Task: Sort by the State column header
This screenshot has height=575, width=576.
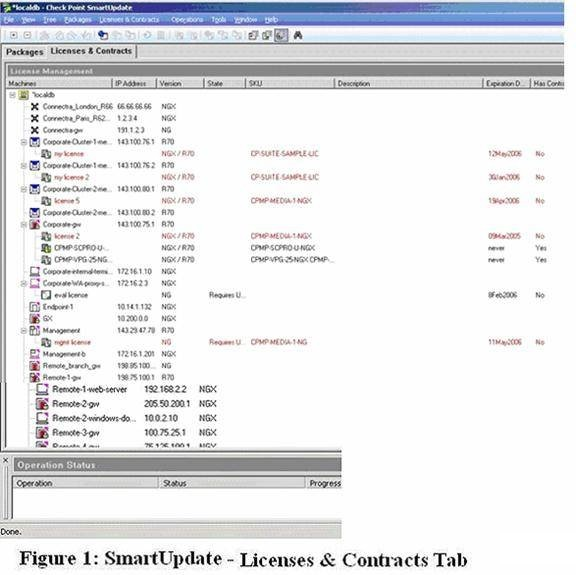Action: pyautogui.click(x=224, y=84)
